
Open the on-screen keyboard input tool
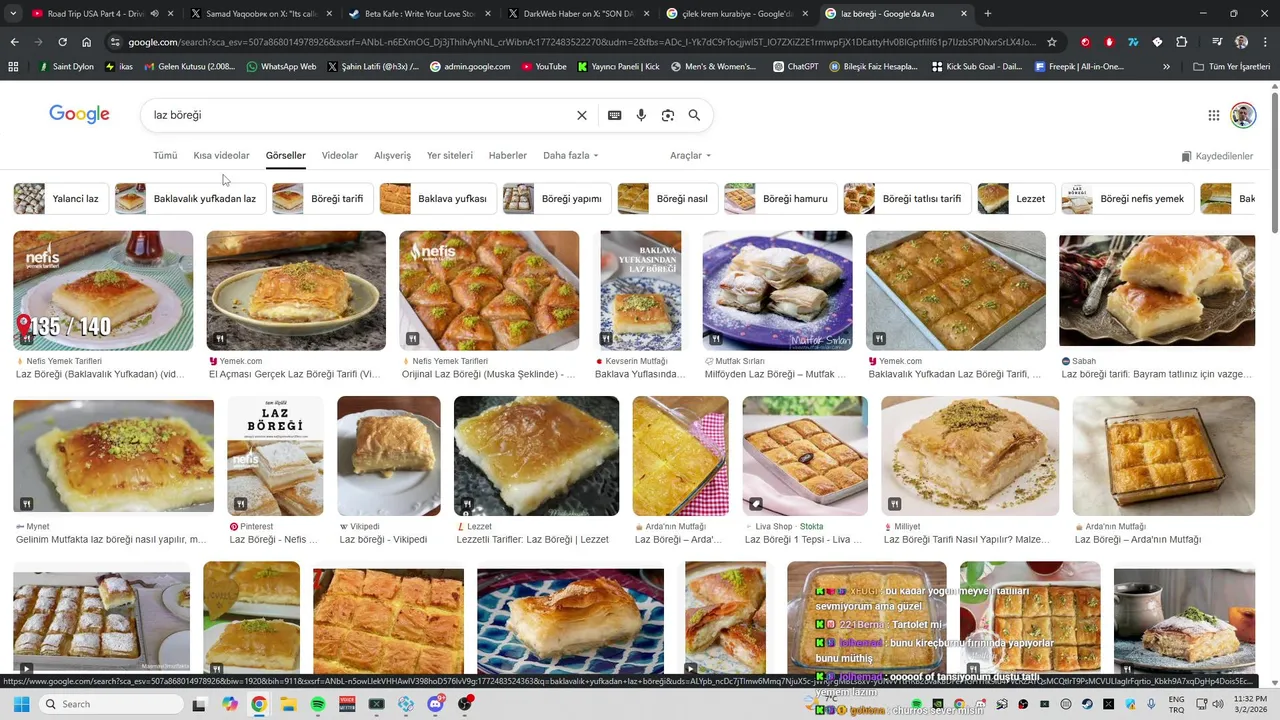(615, 115)
